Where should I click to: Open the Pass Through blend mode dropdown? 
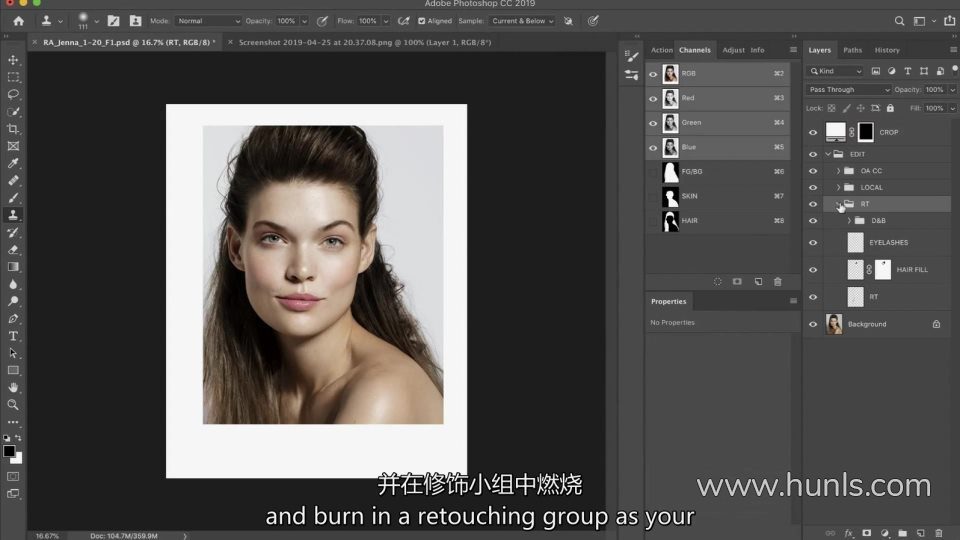coord(848,89)
